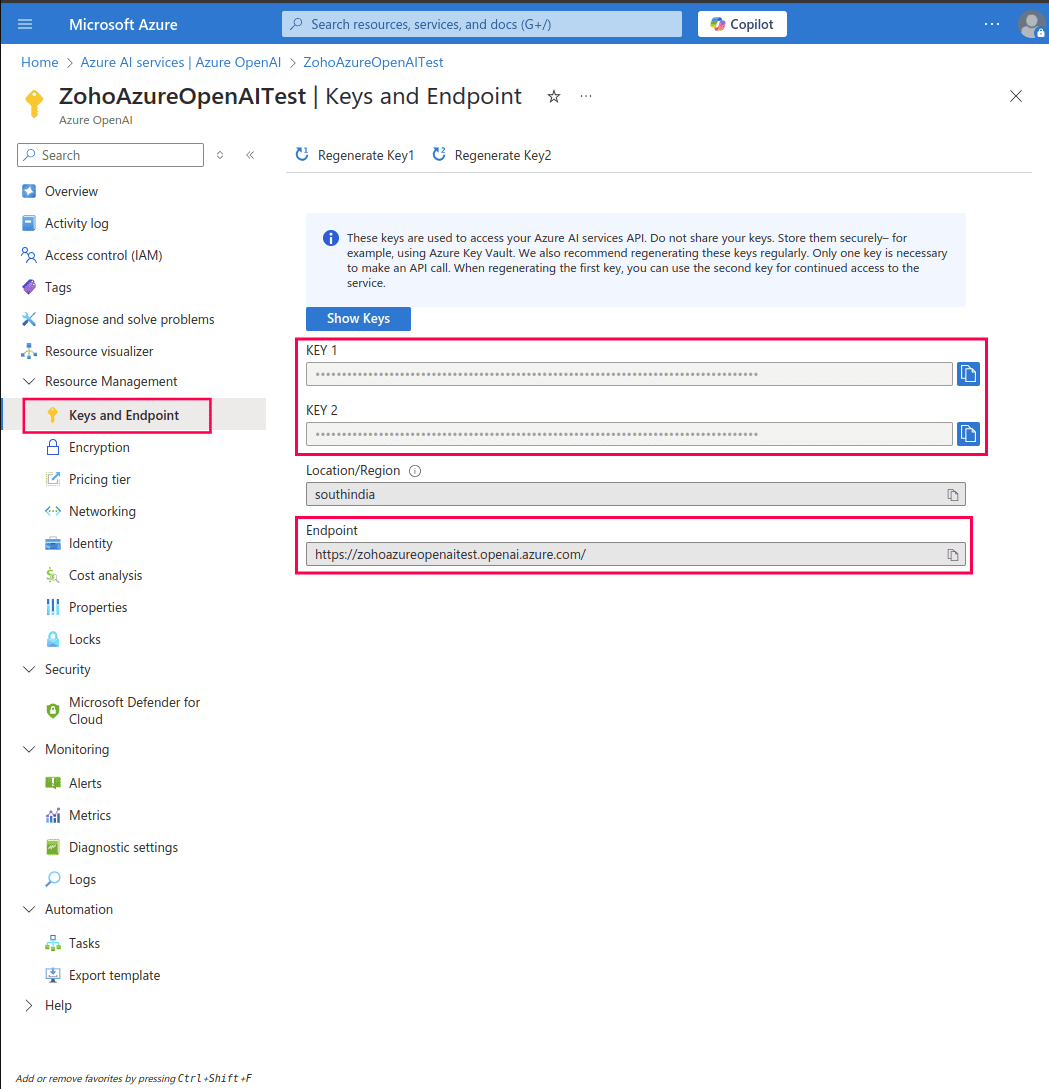Click the sidebar search box
This screenshot has width=1049, height=1089.
click(x=110, y=155)
